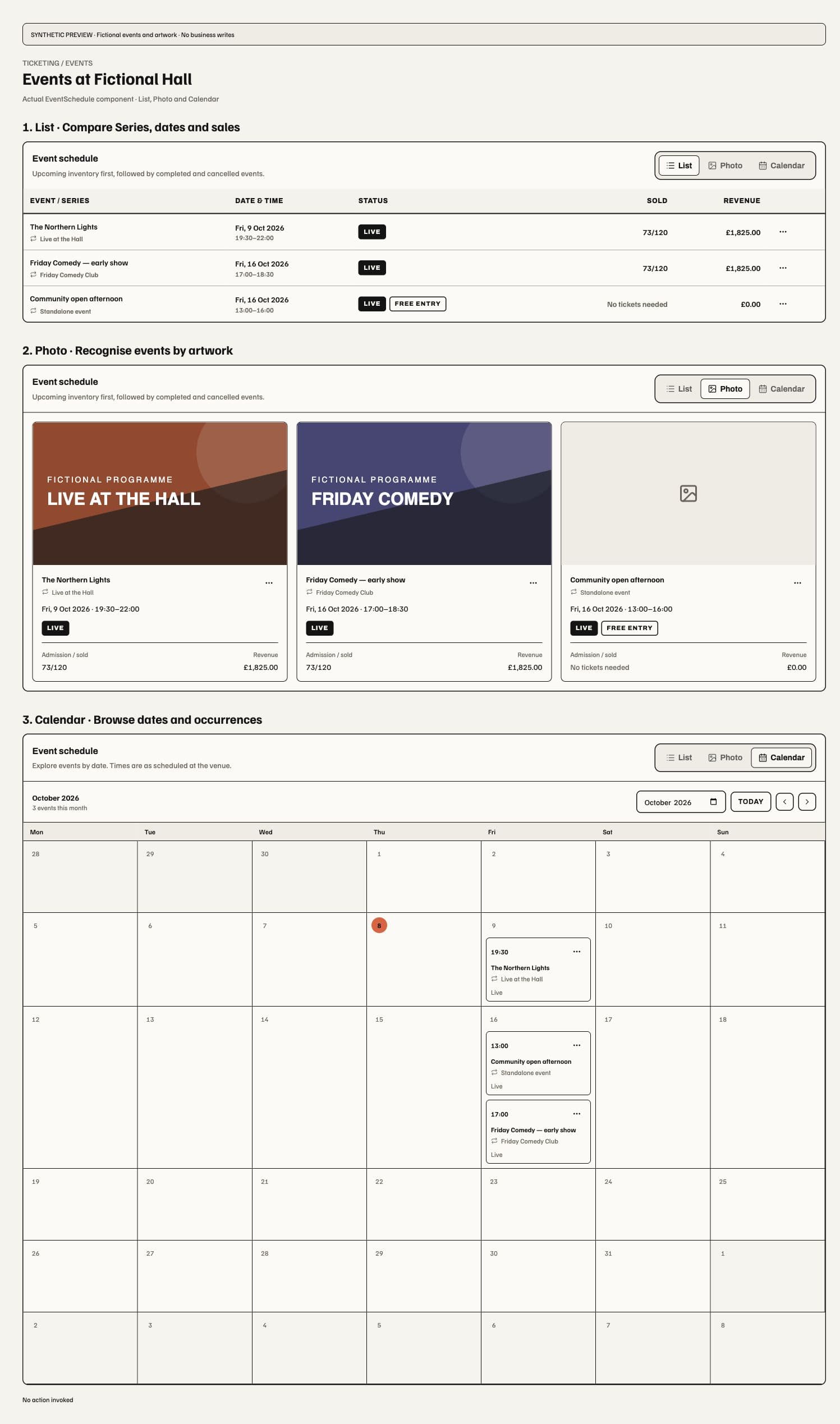Click the "EVENT / SERIES" column header
840x1424 pixels.
coord(59,200)
